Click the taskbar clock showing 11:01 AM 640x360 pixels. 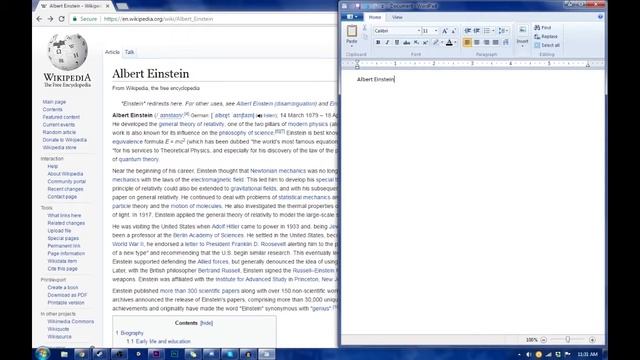(588, 354)
